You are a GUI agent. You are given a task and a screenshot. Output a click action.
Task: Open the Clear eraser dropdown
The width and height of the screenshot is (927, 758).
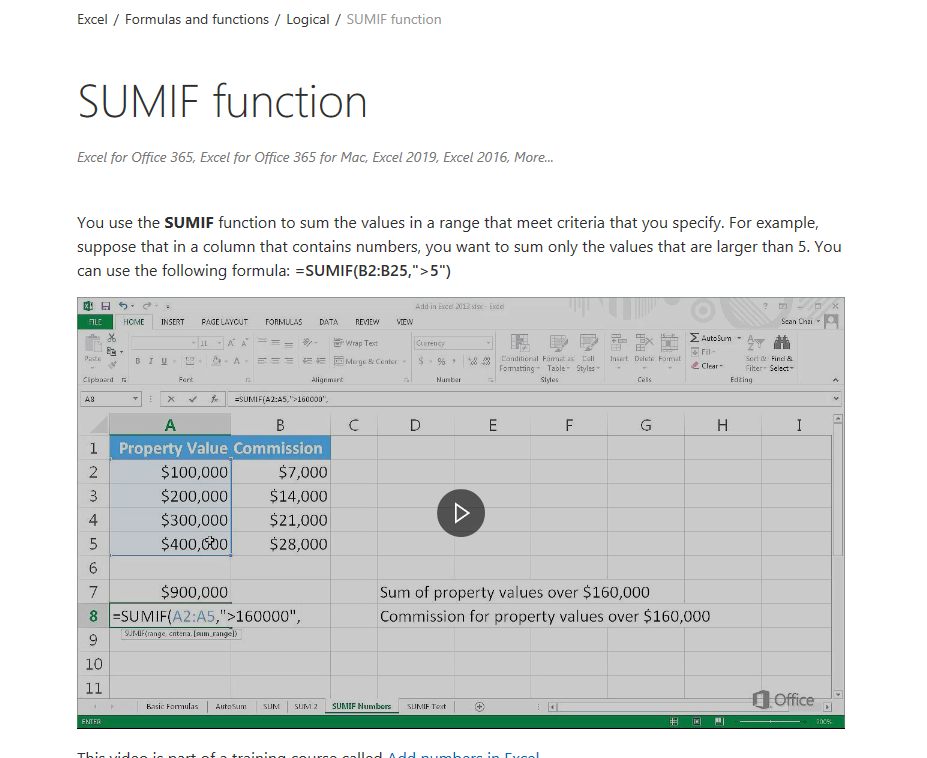[x=706, y=366]
